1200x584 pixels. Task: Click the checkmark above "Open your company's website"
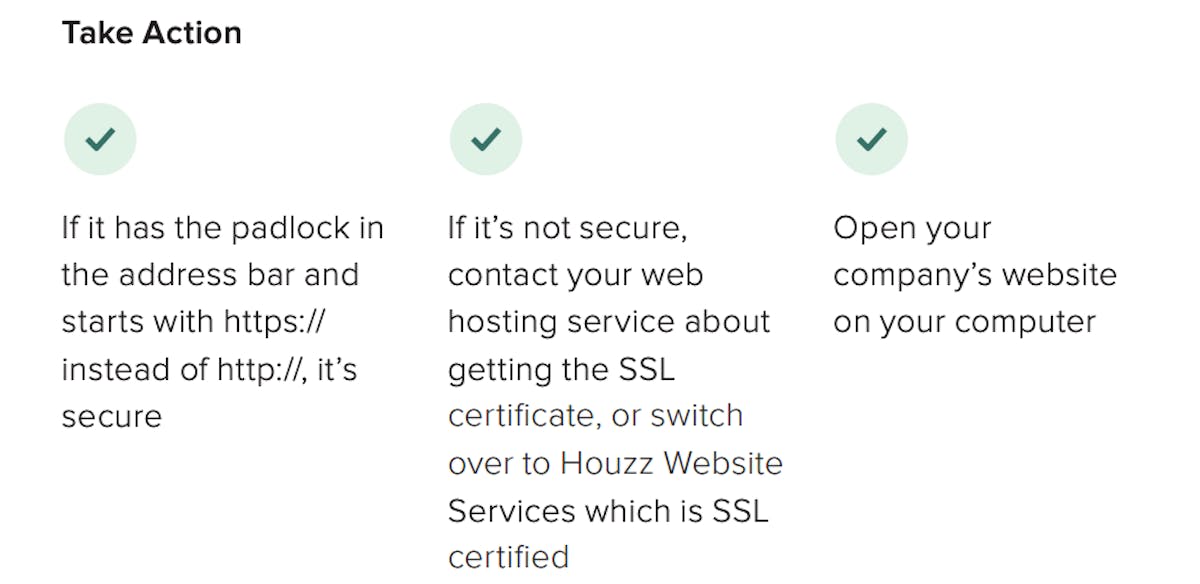[872, 139]
